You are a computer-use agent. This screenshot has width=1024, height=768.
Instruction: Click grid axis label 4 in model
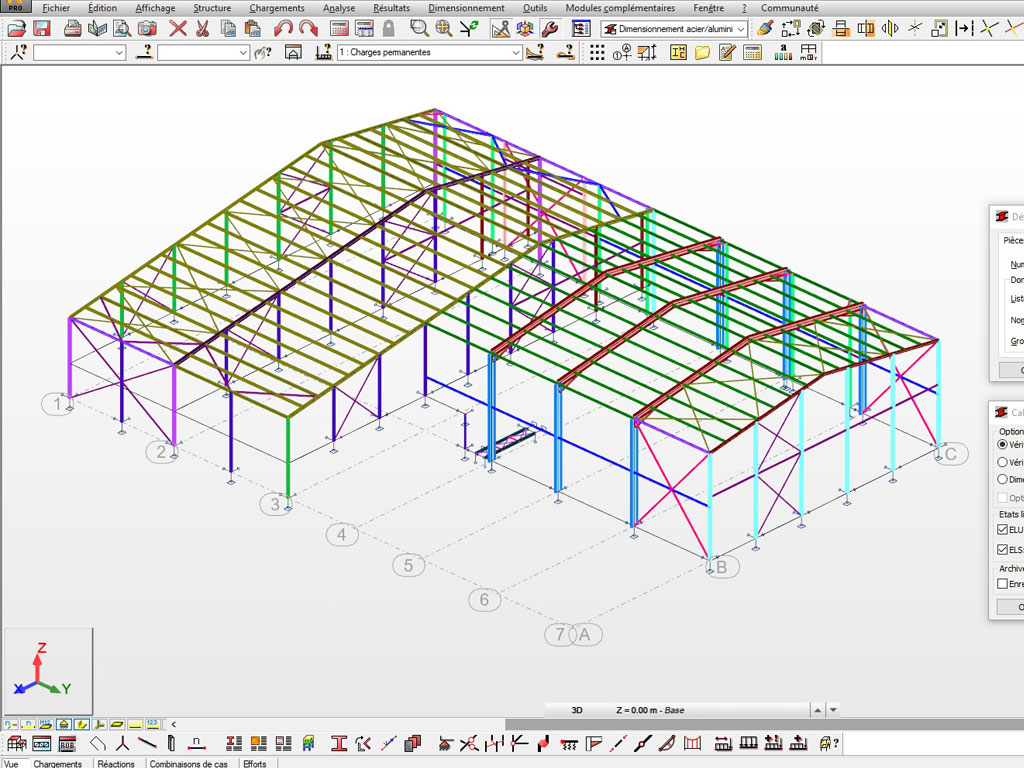tap(342, 535)
